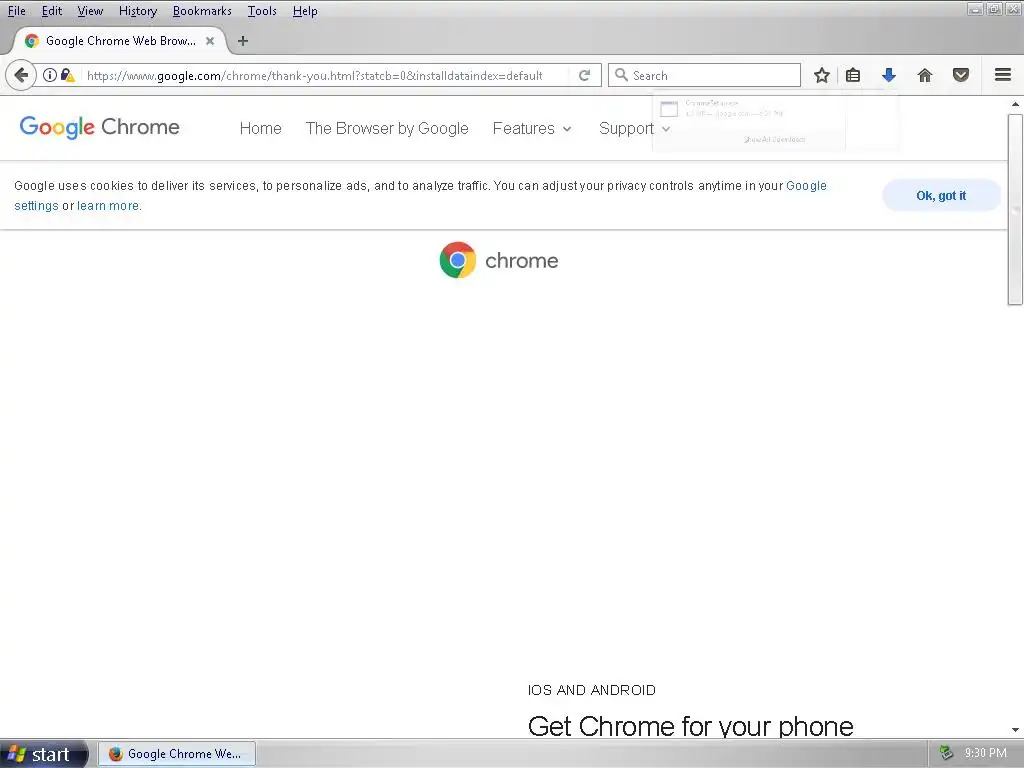Open the Bookmarks menu

click(x=202, y=10)
